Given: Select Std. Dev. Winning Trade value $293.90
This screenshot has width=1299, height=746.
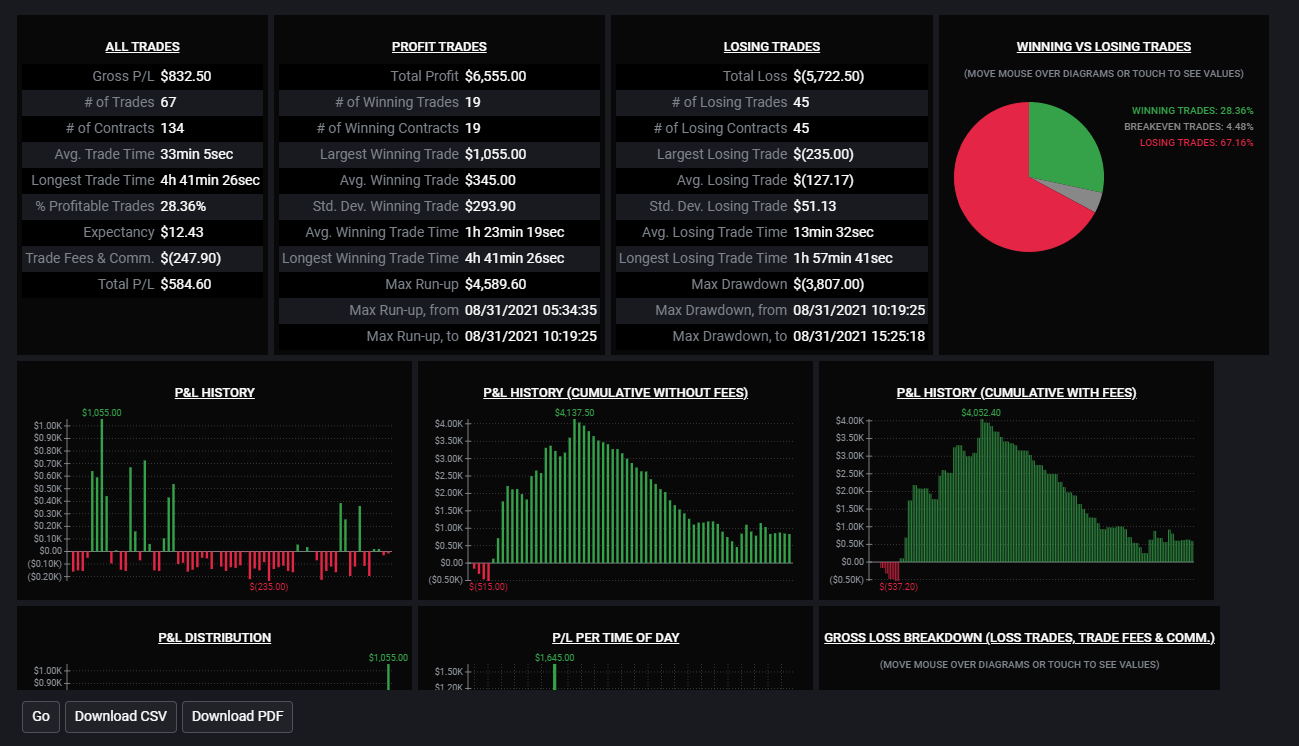Looking at the screenshot, I should 491,206.
